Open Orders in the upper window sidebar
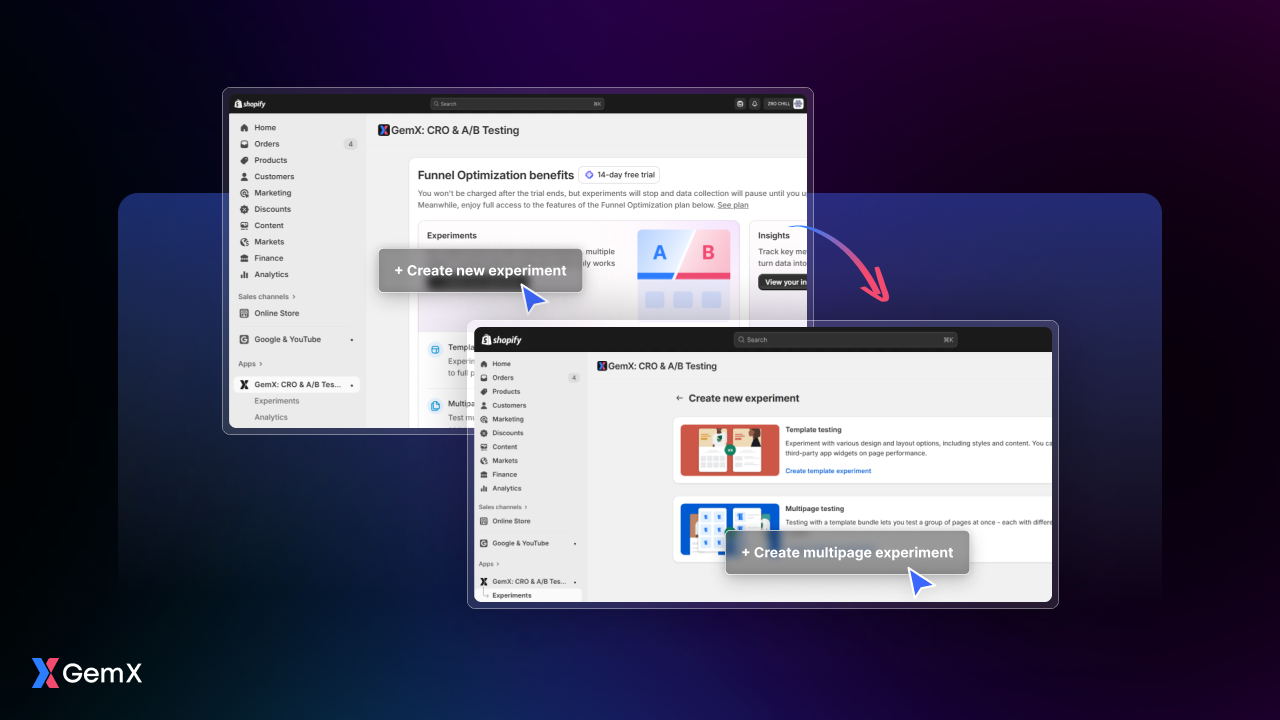1280x720 pixels. click(x=266, y=144)
